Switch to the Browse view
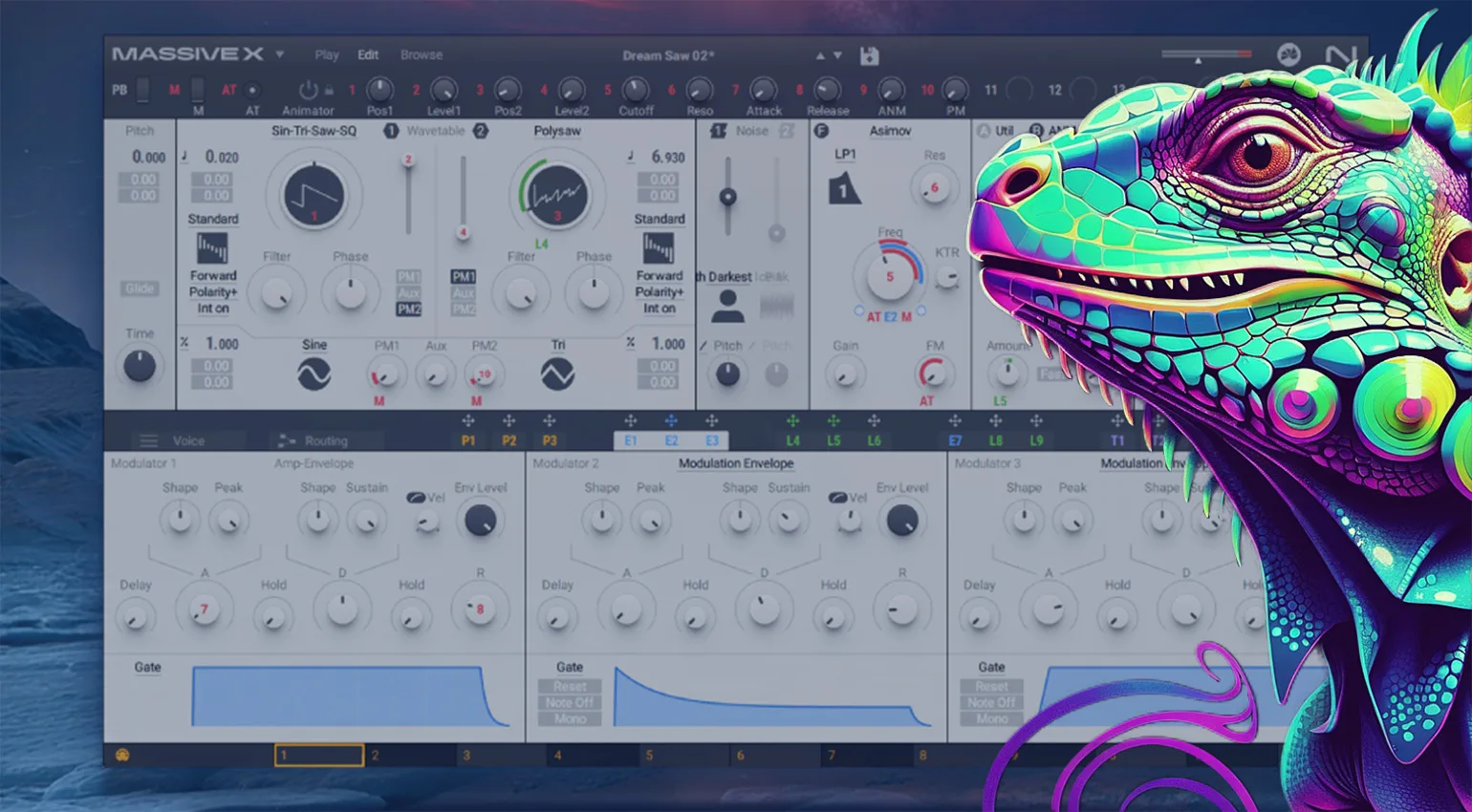 click(x=422, y=55)
